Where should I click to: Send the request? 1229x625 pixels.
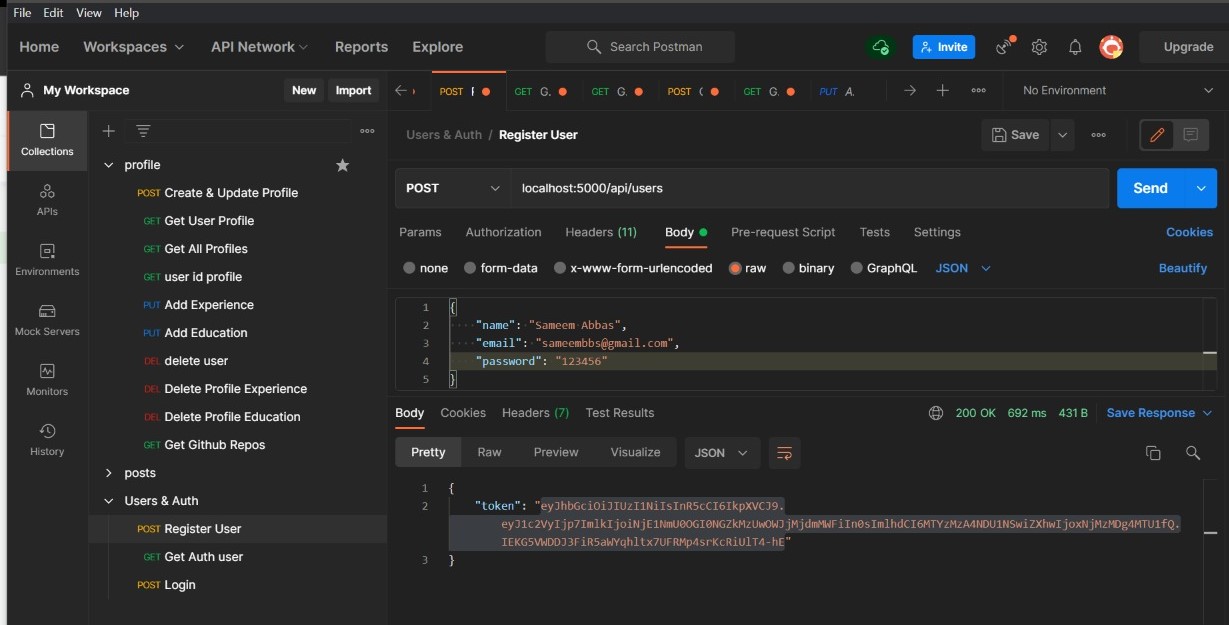tap(1150, 188)
